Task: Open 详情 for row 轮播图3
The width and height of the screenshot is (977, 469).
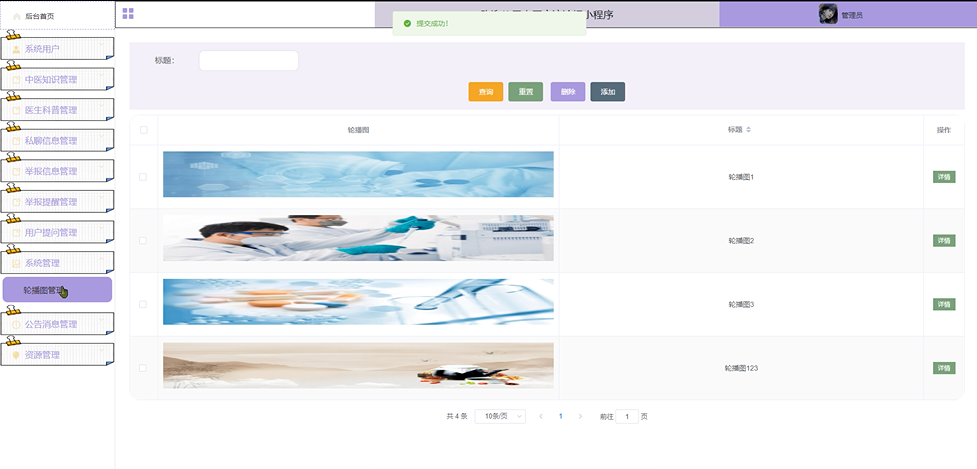Action: 944,305
